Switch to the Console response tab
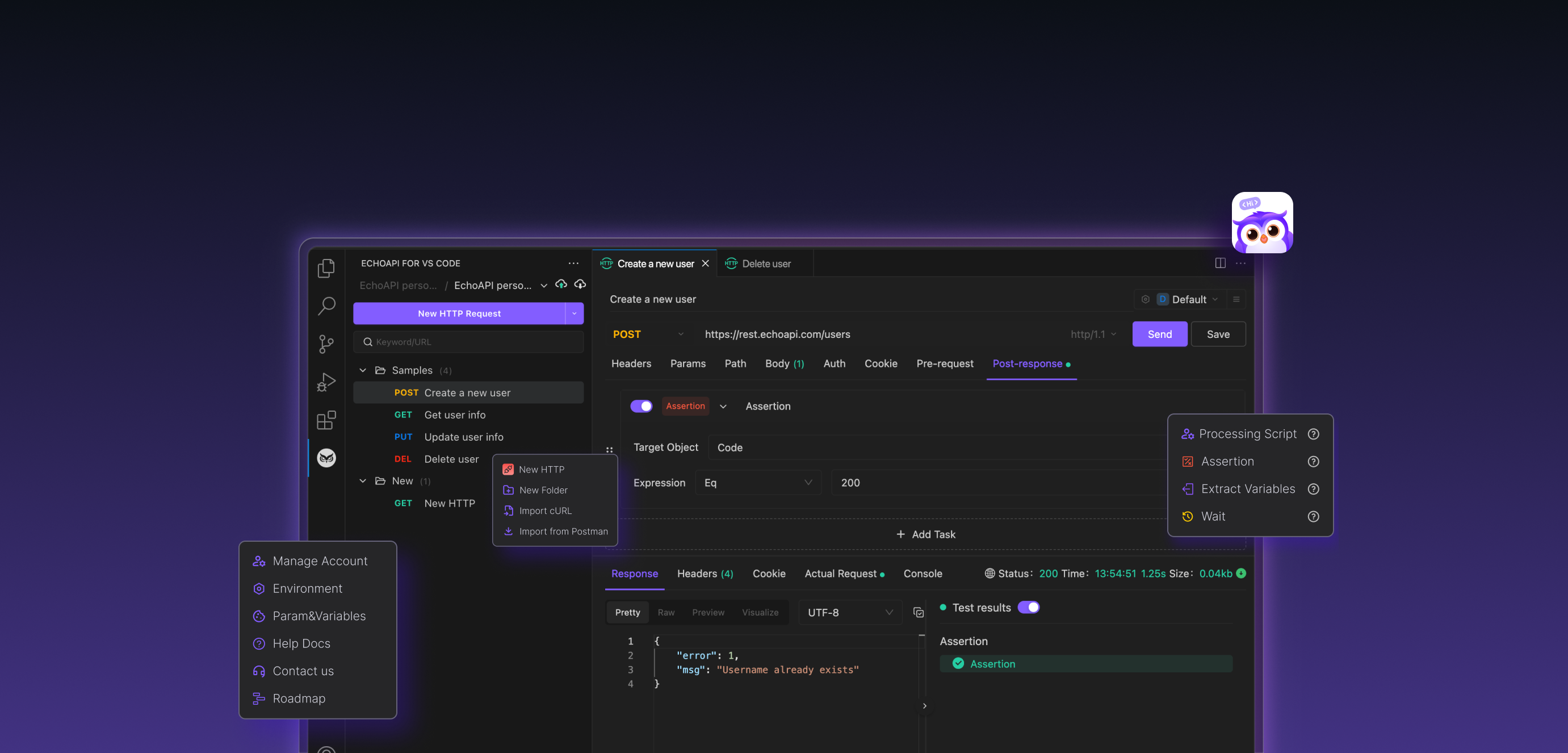The image size is (1568, 753). click(923, 574)
